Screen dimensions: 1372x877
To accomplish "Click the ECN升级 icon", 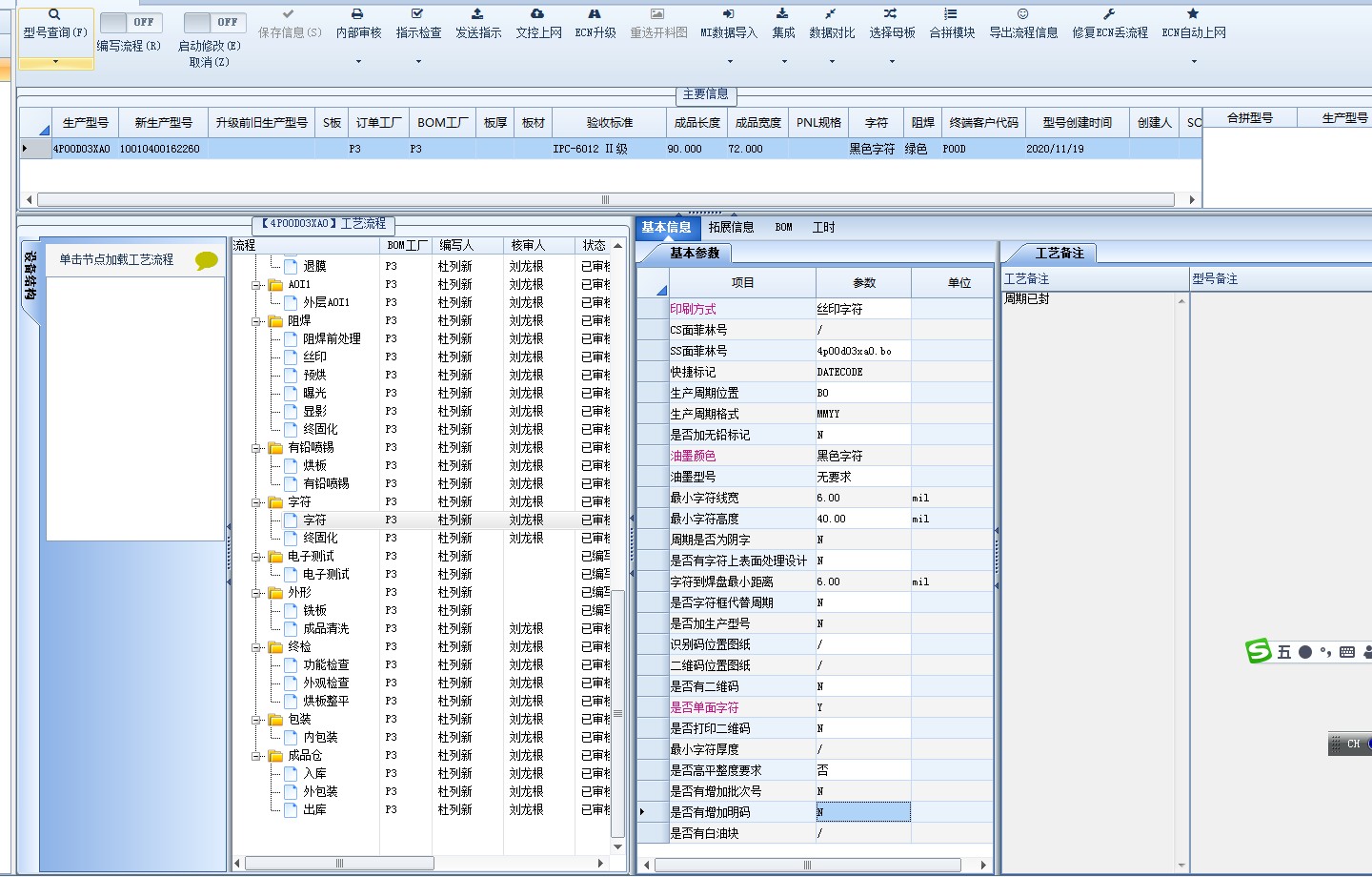I will (595, 14).
